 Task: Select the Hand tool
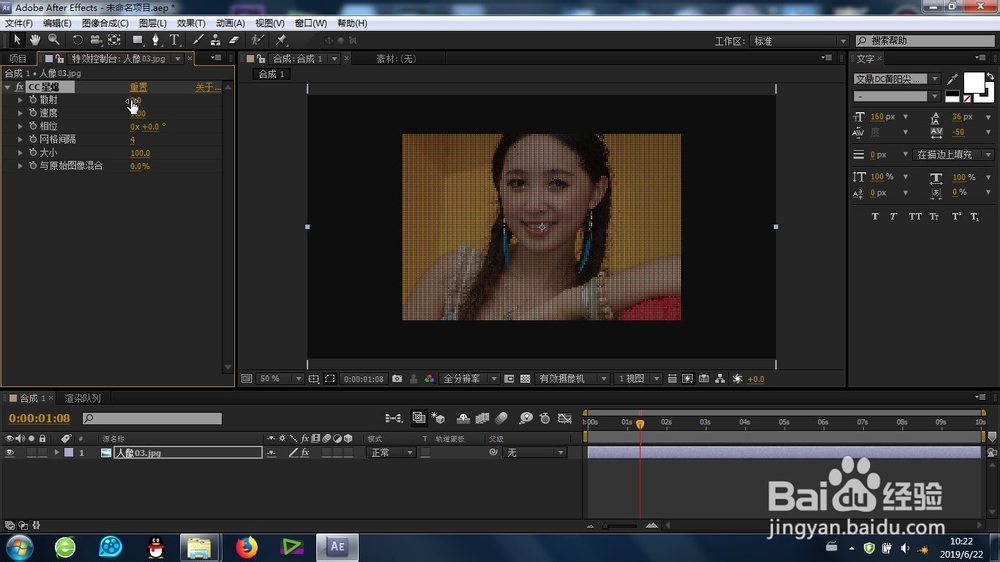pos(34,40)
